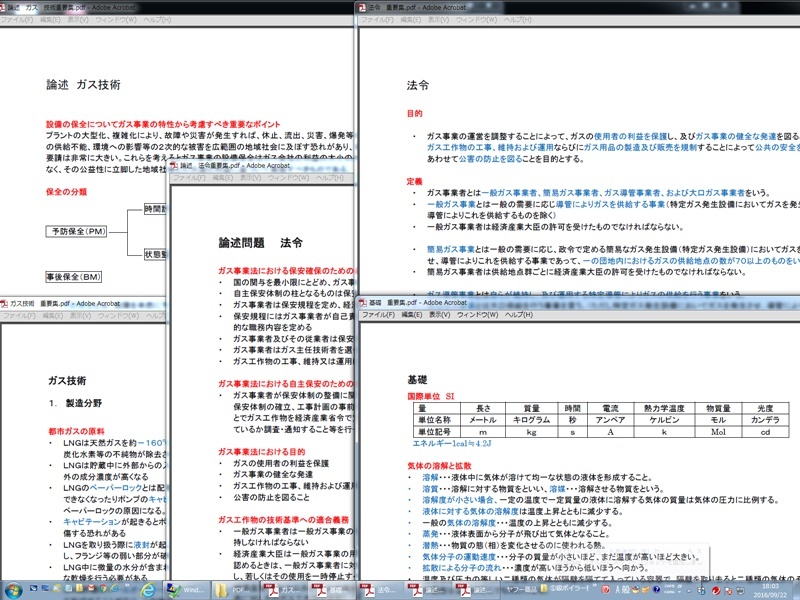Open 編集(E) menu in ガス技術 重要集 window
This screenshot has height=600, width=800.
(52, 315)
